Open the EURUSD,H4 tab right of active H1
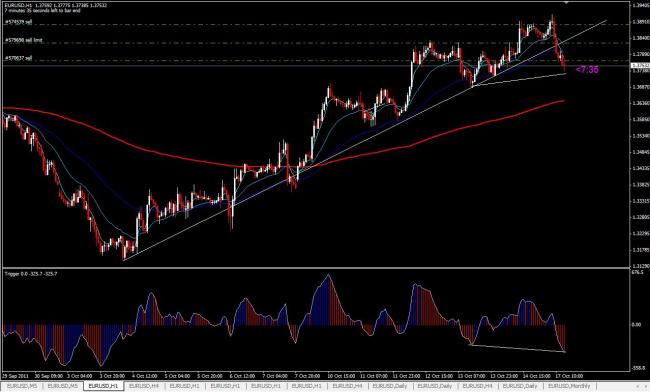The image size is (650, 392). (144, 386)
